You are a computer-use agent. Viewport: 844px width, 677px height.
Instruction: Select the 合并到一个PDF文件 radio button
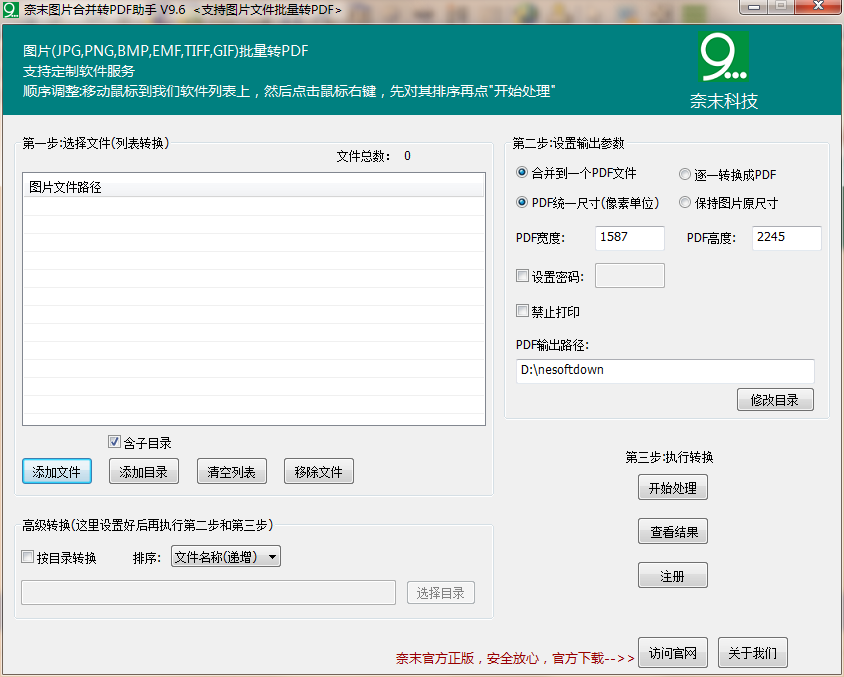521,173
